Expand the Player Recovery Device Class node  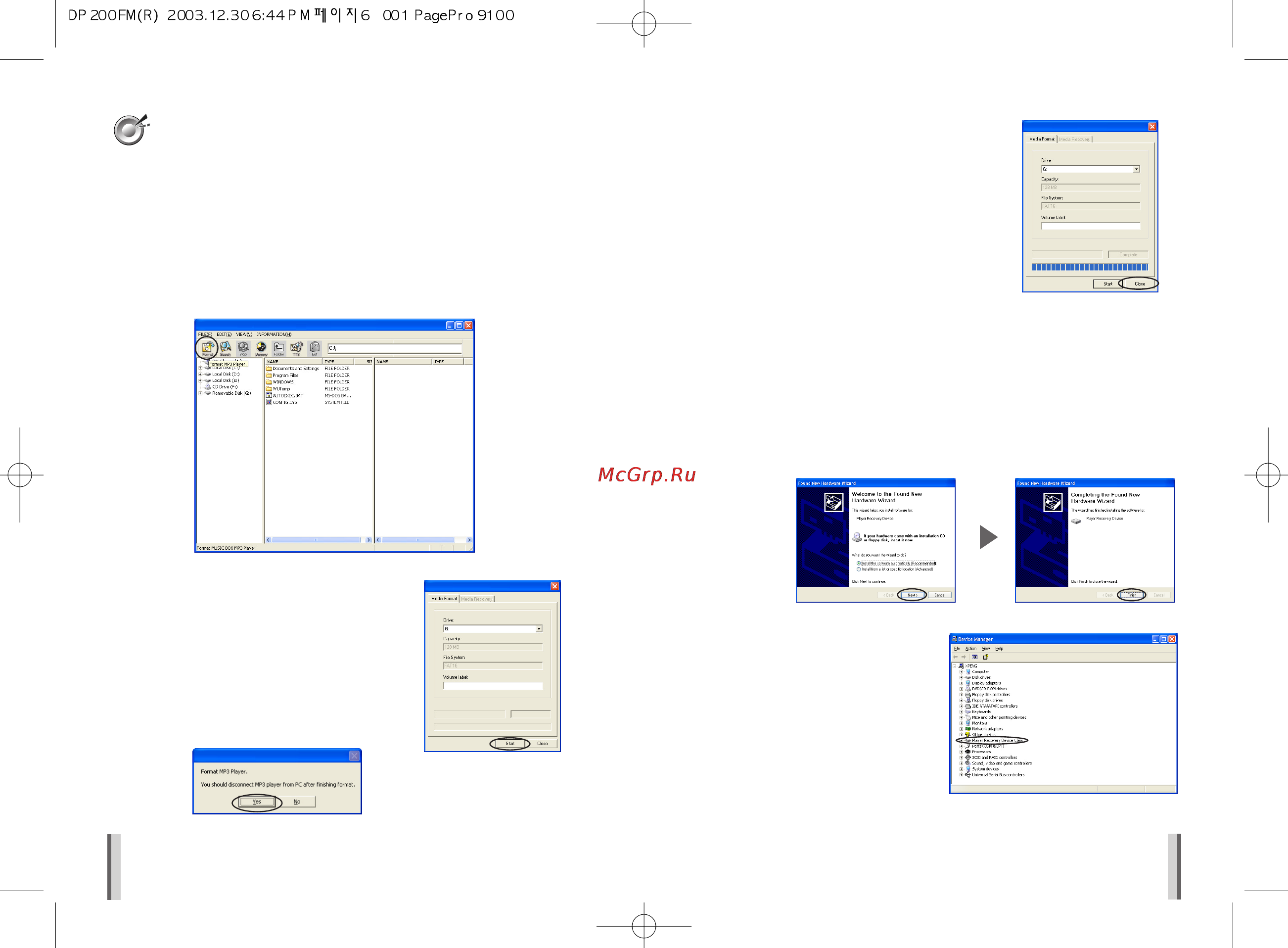962,740
